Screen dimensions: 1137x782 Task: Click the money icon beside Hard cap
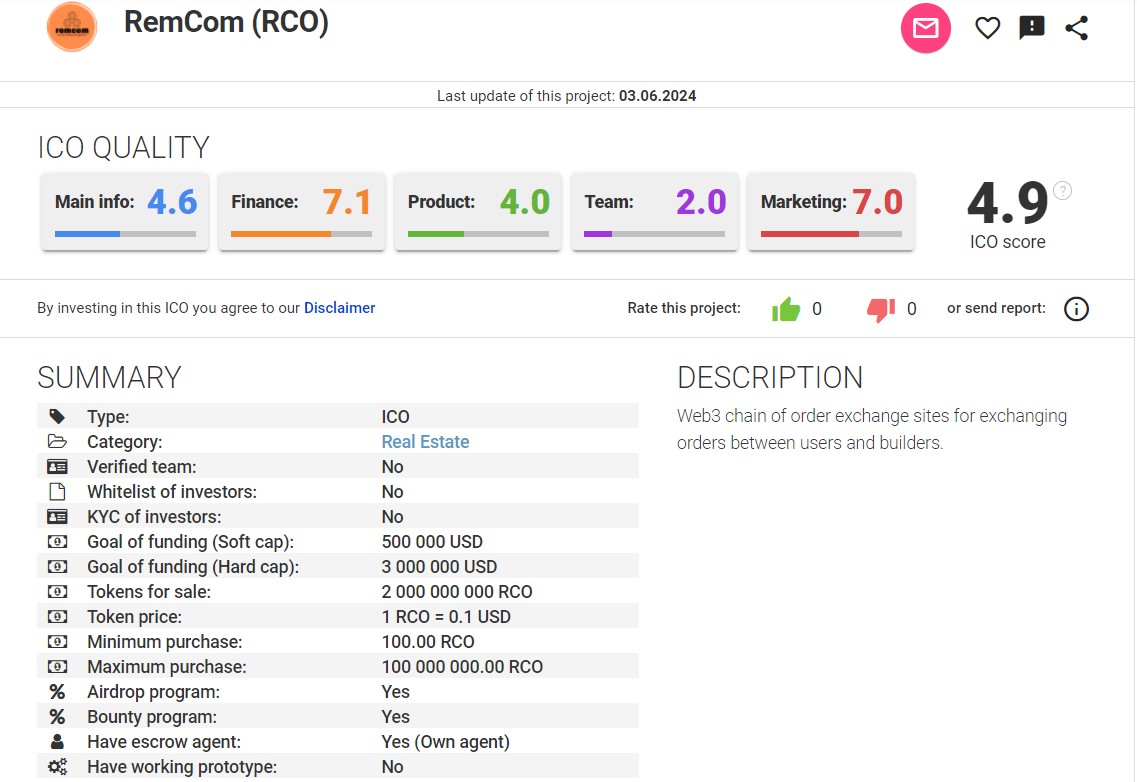coord(57,567)
